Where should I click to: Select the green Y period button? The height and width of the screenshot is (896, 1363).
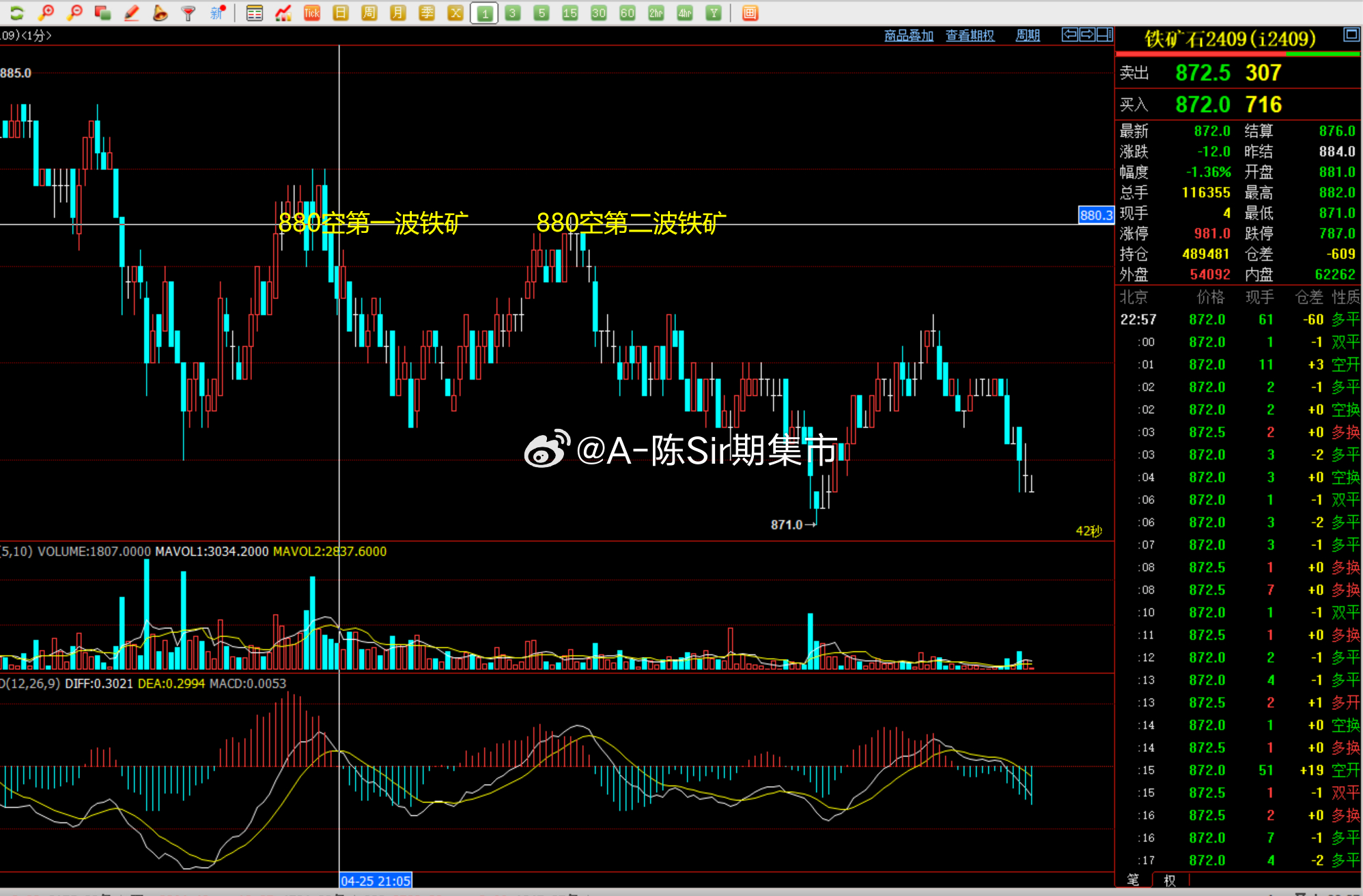[x=714, y=12]
